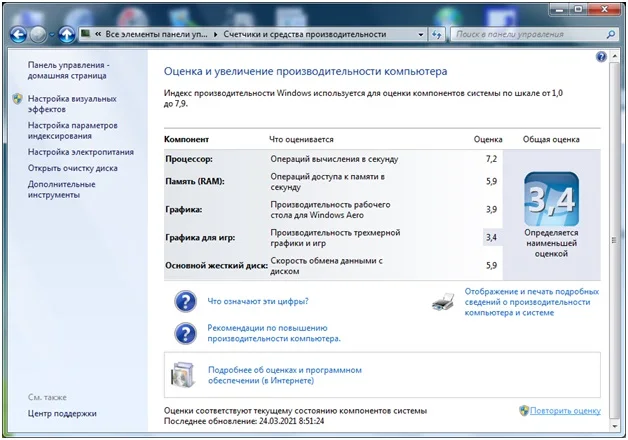The height and width of the screenshot is (440, 628).
Task: Select the 'Процессор:' row label
Action: coord(189,159)
